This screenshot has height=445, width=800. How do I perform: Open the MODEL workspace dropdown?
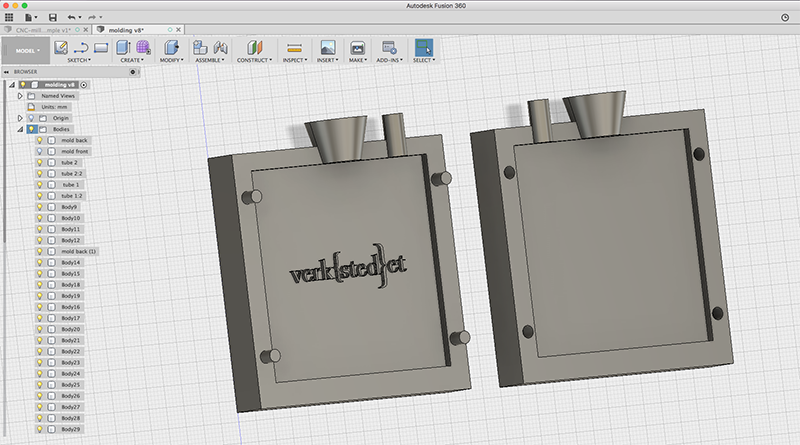click(27, 51)
